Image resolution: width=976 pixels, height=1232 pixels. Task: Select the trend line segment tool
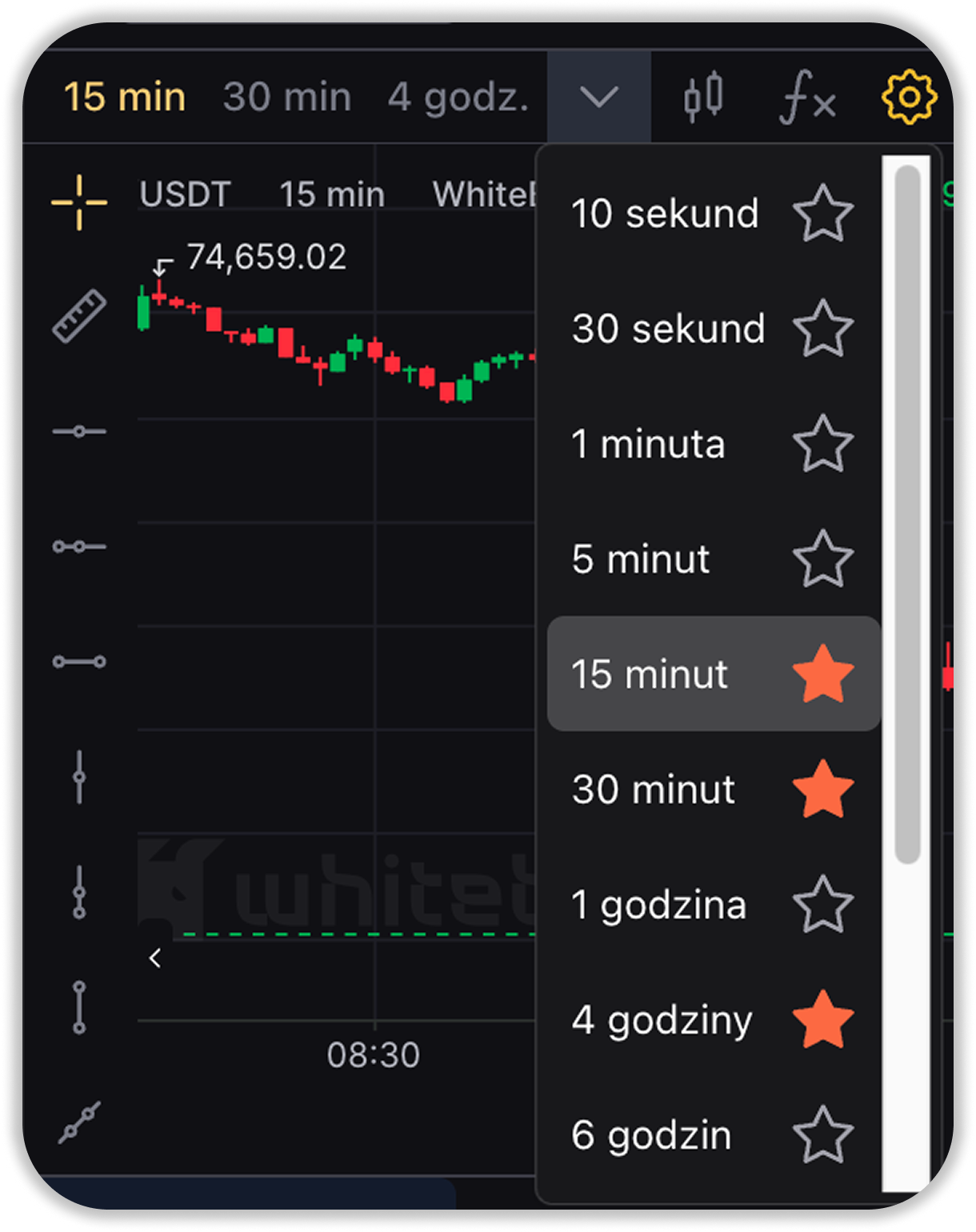click(x=79, y=662)
